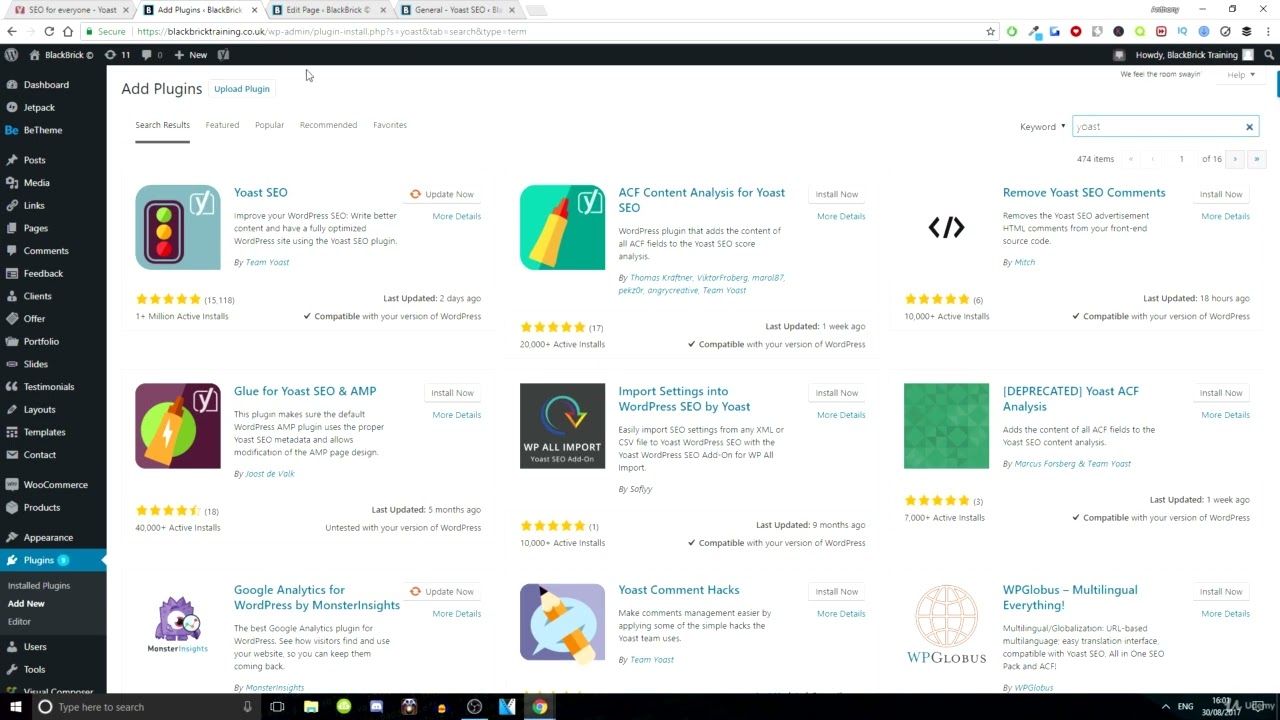Image resolution: width=1280 pixels, height=720 pixels.
Task: Open Comments sidebar item
Action: coord(46,251)
